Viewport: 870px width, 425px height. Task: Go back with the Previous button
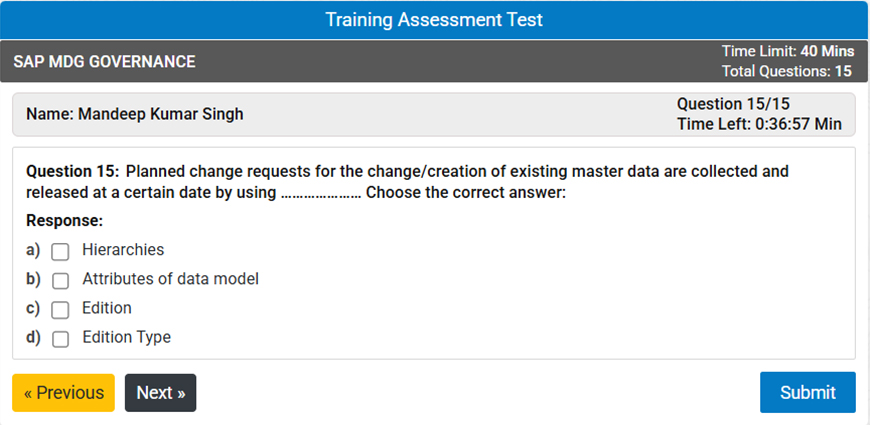click(63, 393)
